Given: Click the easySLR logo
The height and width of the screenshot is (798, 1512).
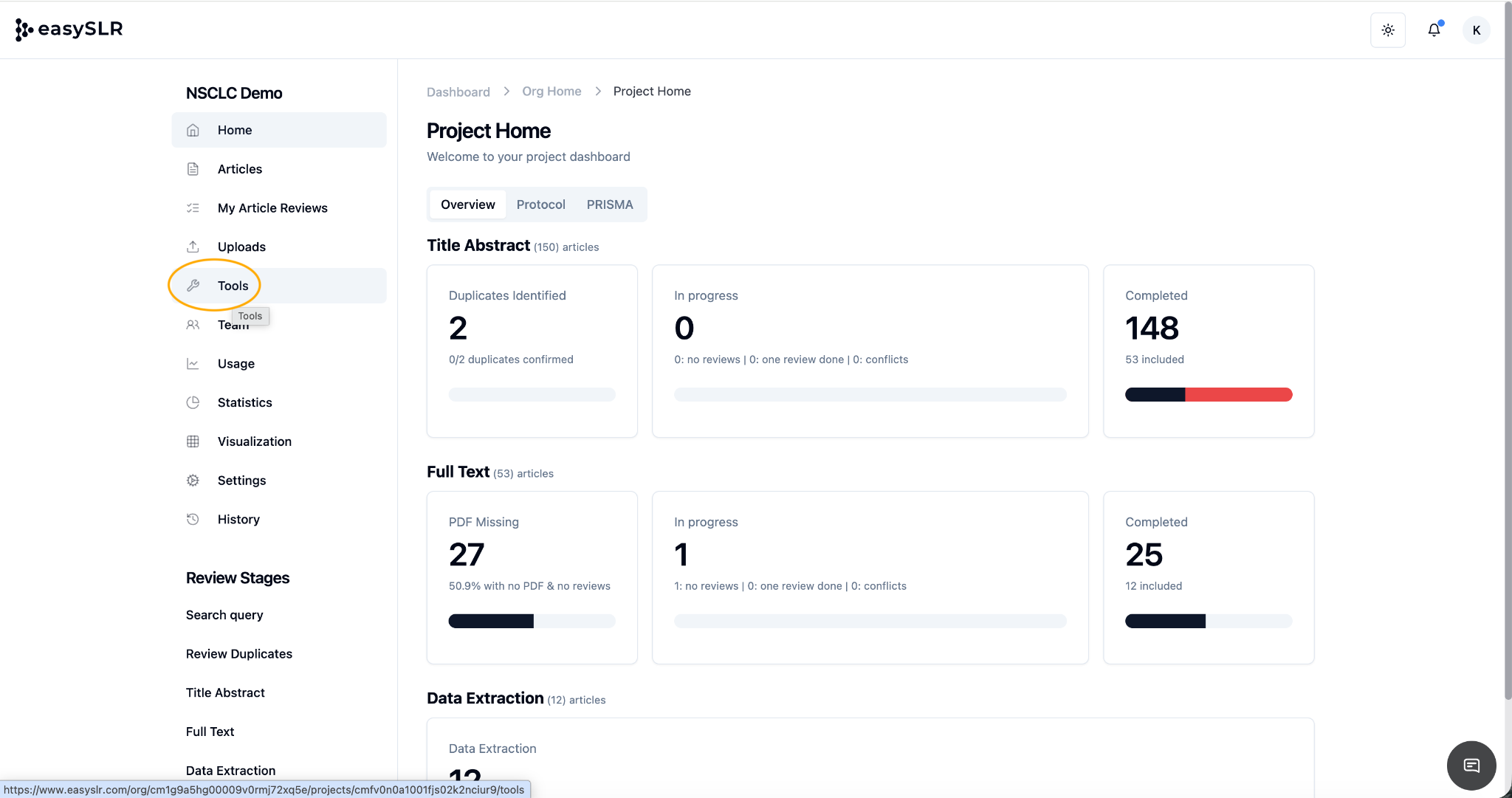Looking at the screenshot, I should tap(69, 30).
